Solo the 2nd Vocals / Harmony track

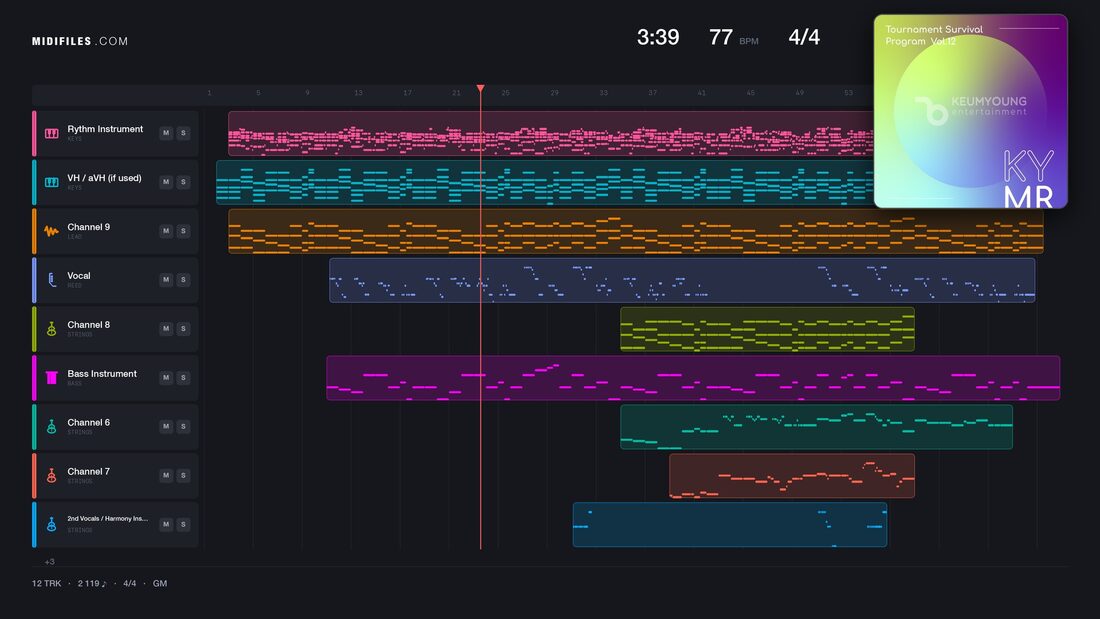[183, 524]
